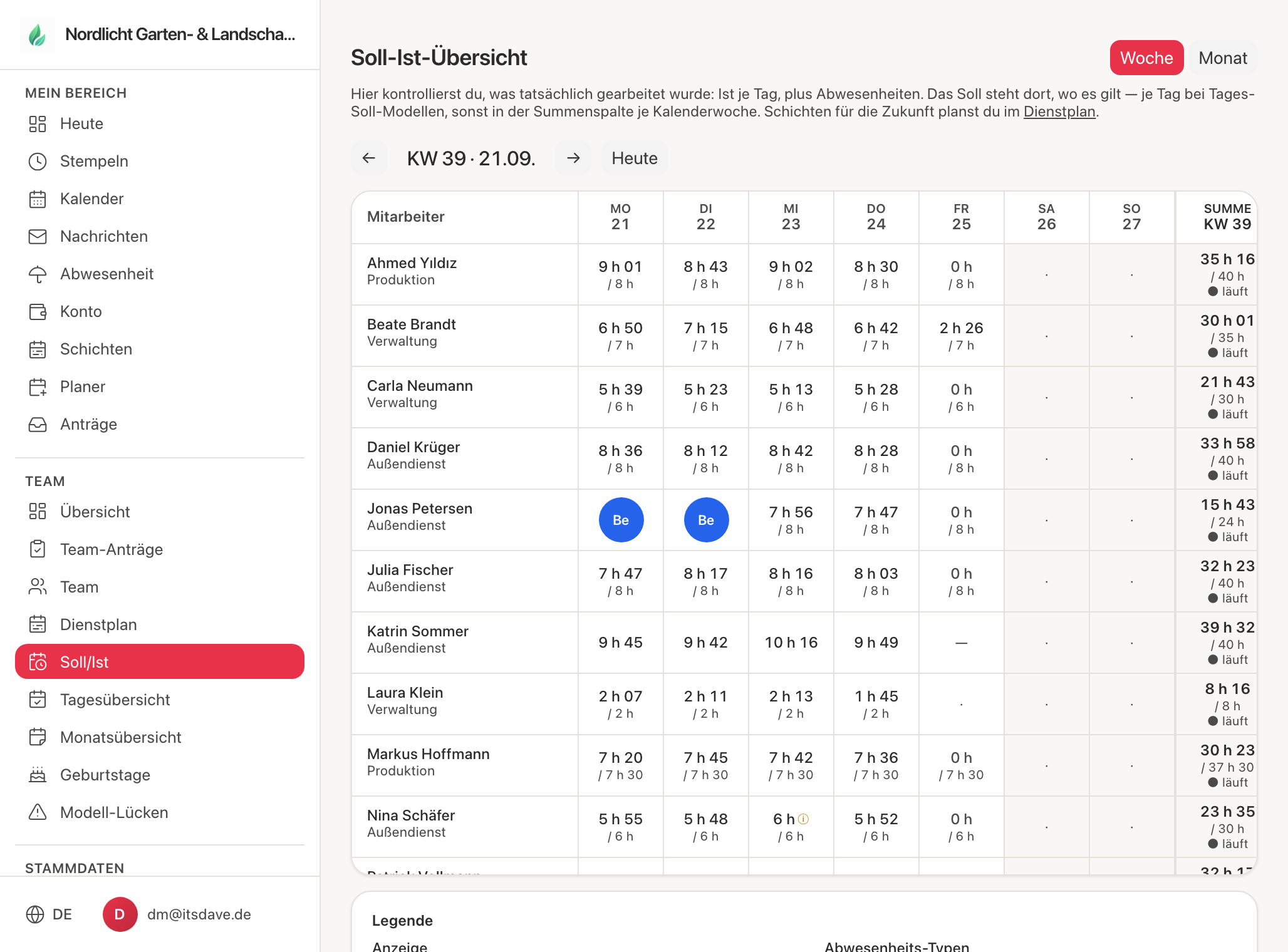
Task: Open Heute dashboard icon in sidebar
Action: tap(38, 123)
